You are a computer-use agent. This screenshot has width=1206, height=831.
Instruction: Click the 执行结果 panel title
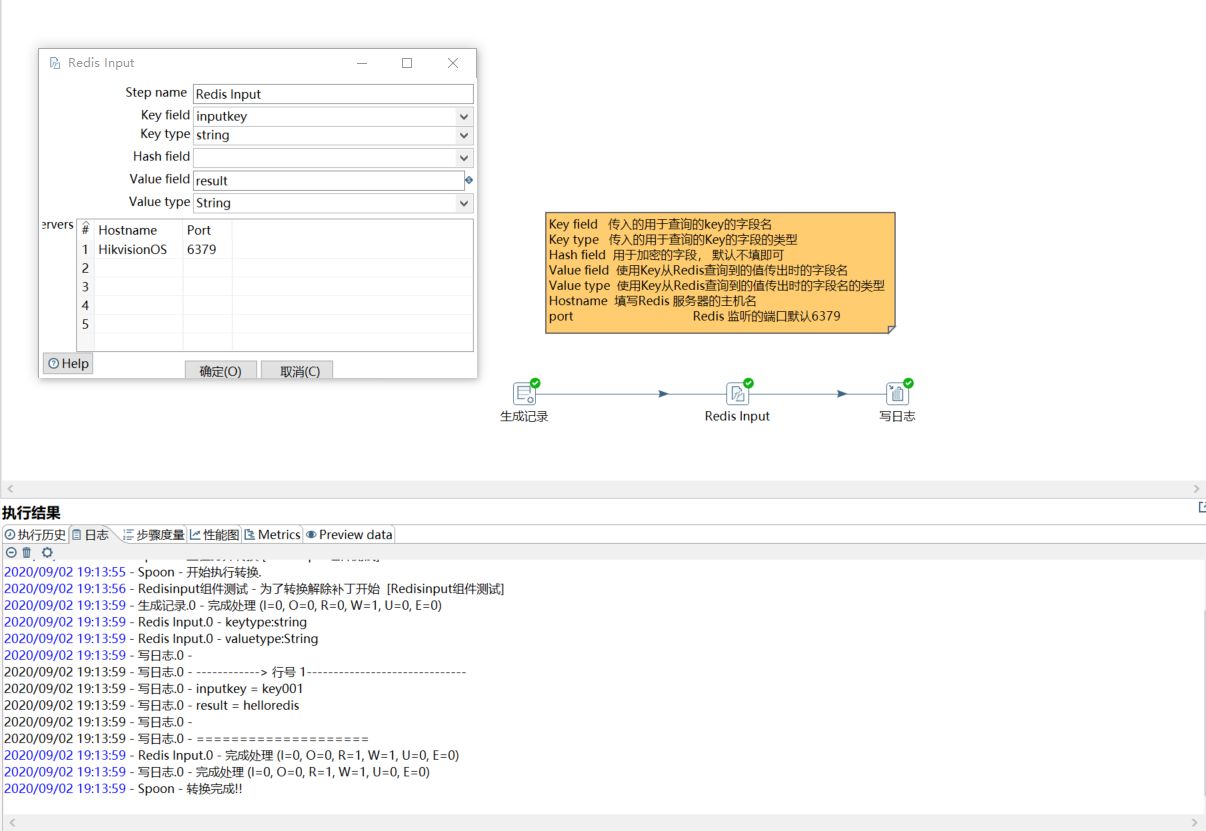tap(31, 513)
